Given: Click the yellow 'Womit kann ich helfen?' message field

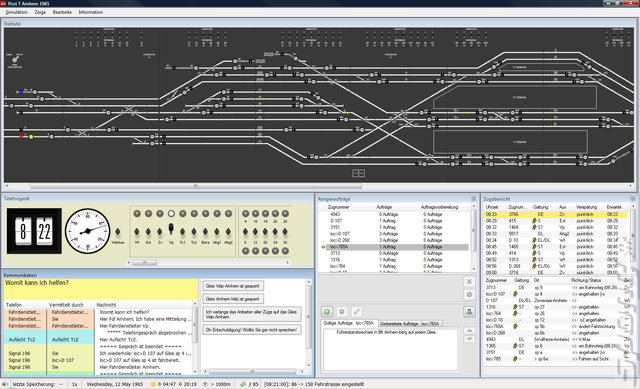Looking at the screenshot, I should point(101,290).
